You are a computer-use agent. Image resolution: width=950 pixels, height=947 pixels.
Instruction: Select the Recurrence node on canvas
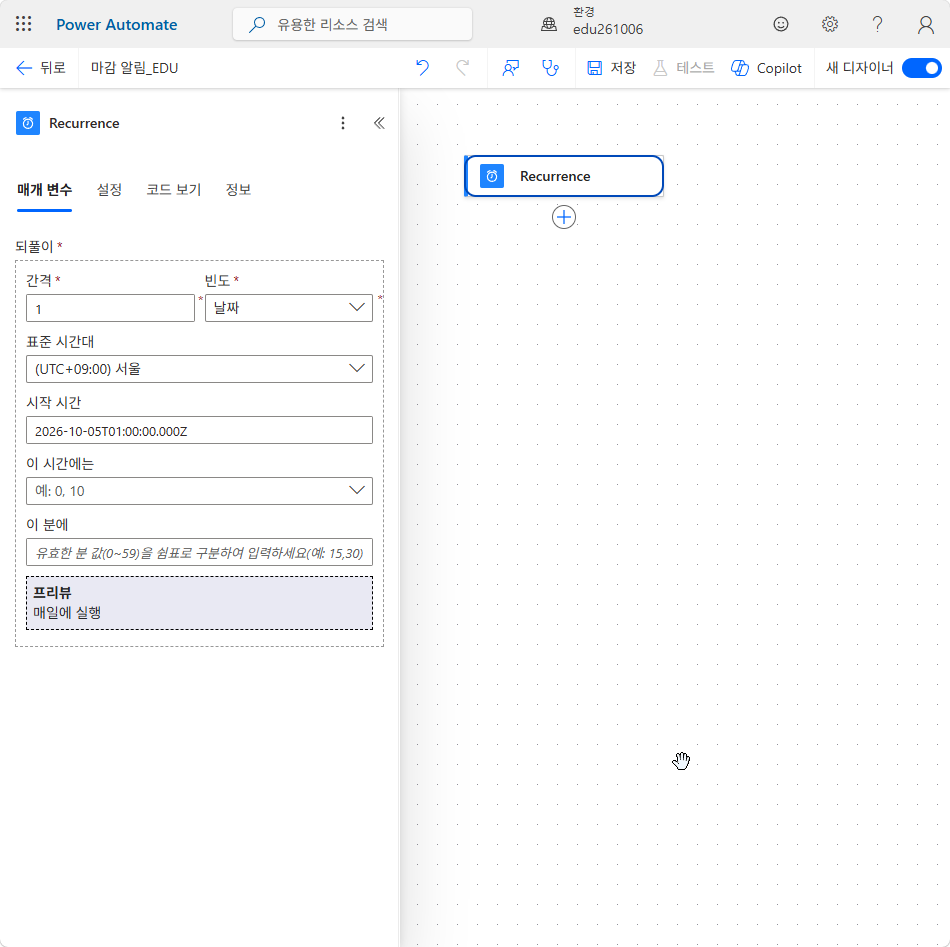[x=564, y=176]
